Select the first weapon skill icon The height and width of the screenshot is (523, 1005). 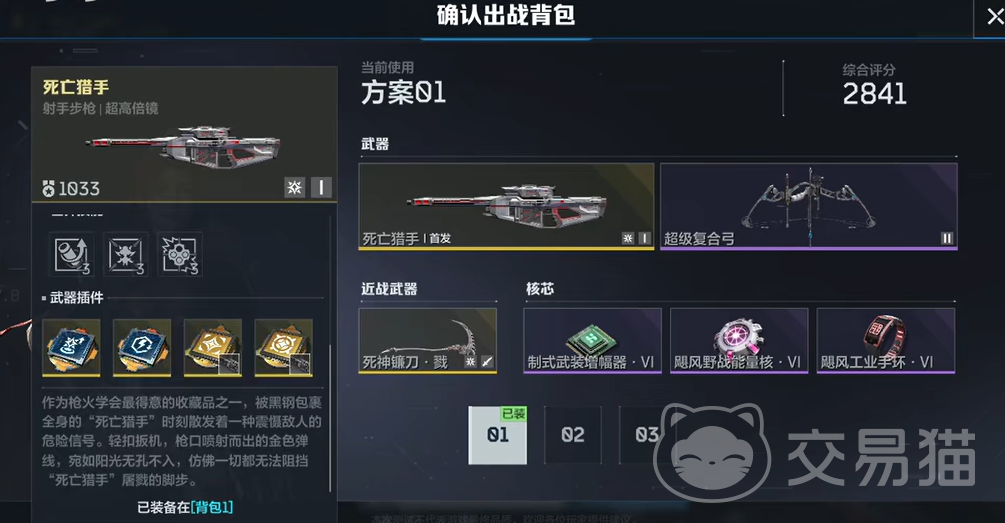tap(71, 254)
